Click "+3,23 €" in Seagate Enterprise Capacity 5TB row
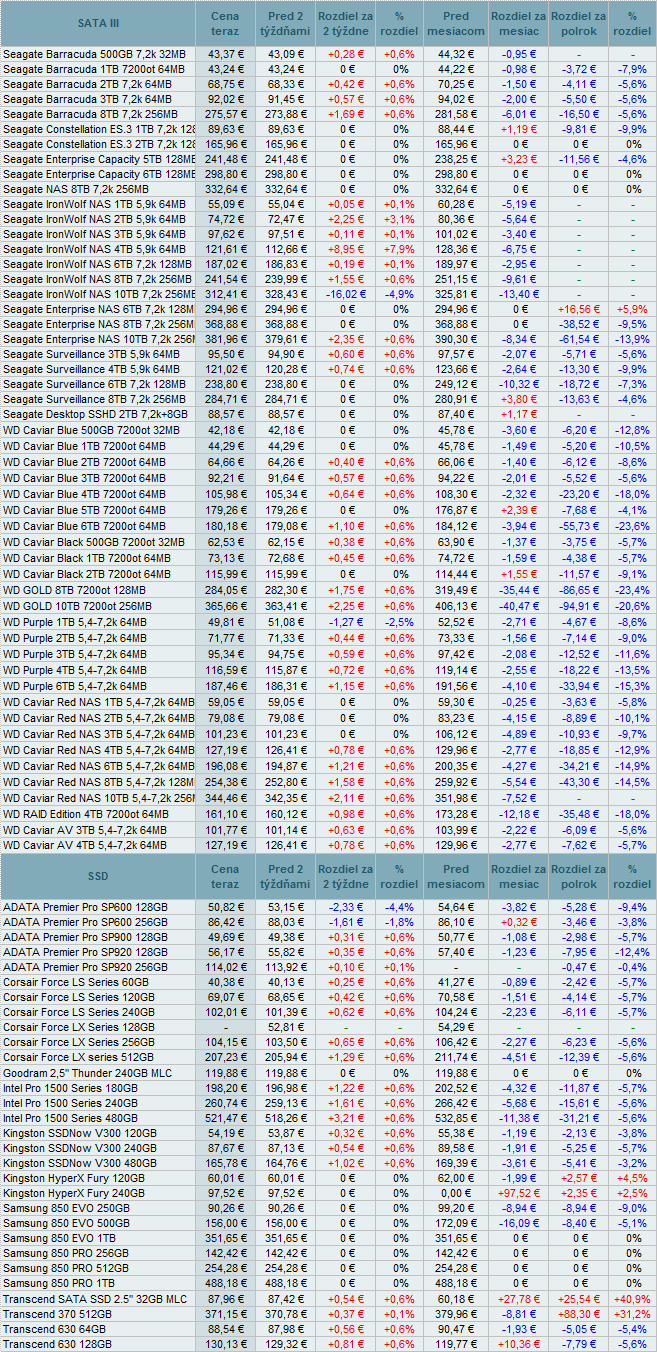 [519, 159]
